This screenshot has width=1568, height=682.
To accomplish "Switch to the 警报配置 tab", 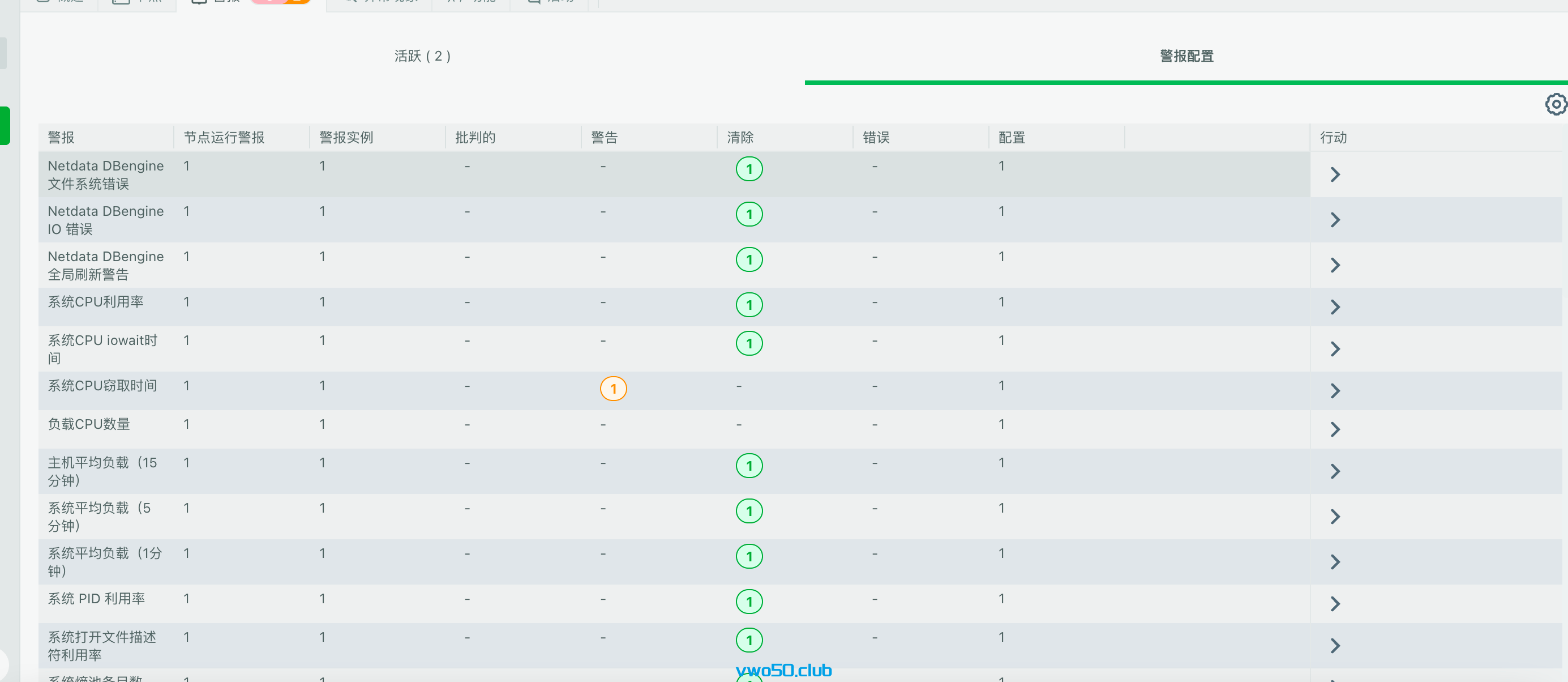I will coord(1185,56).
